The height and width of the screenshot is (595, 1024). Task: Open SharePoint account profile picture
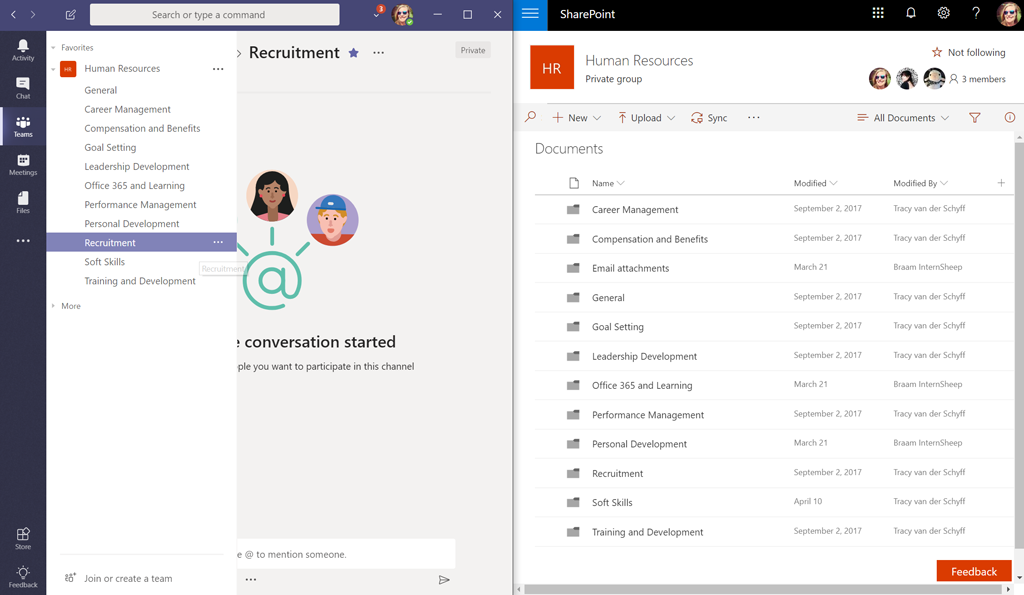tap(1008, 14)
